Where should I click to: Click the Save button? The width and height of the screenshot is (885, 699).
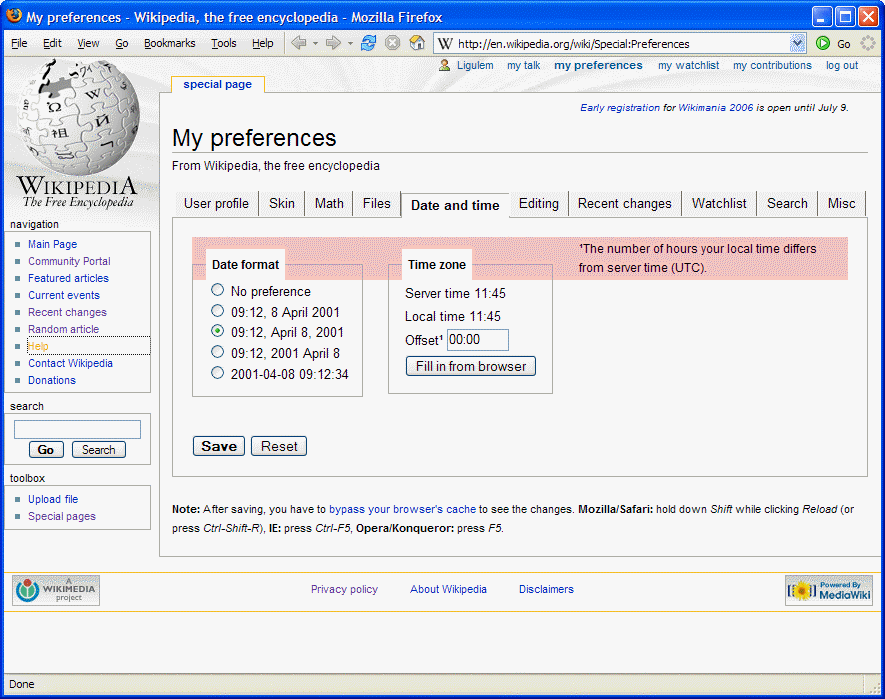coord(219,446)
